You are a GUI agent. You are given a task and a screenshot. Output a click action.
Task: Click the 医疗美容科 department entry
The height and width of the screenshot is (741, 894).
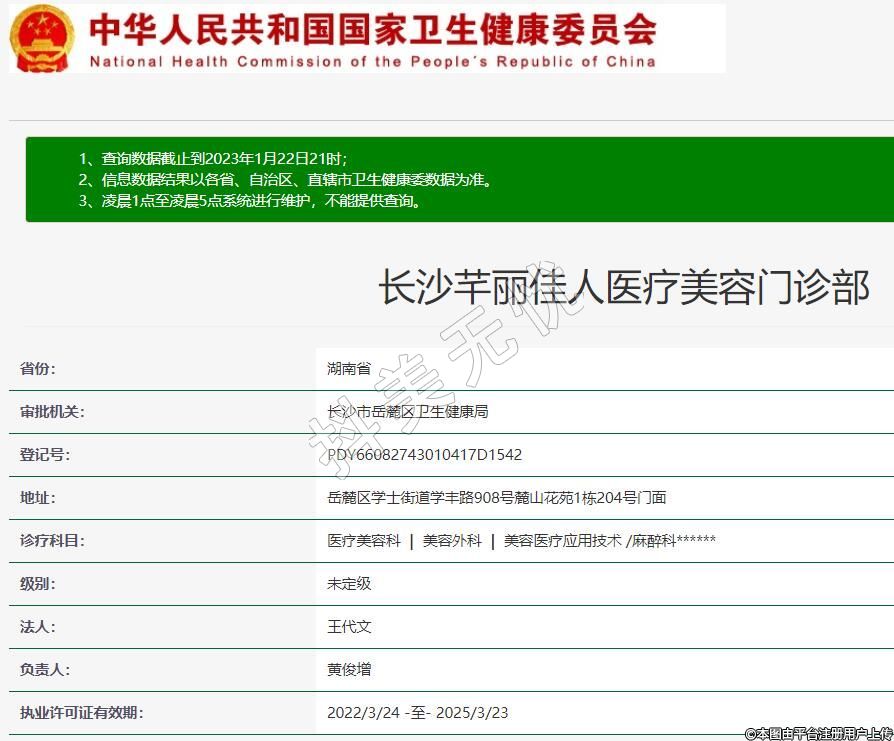(x=364, y=540)
